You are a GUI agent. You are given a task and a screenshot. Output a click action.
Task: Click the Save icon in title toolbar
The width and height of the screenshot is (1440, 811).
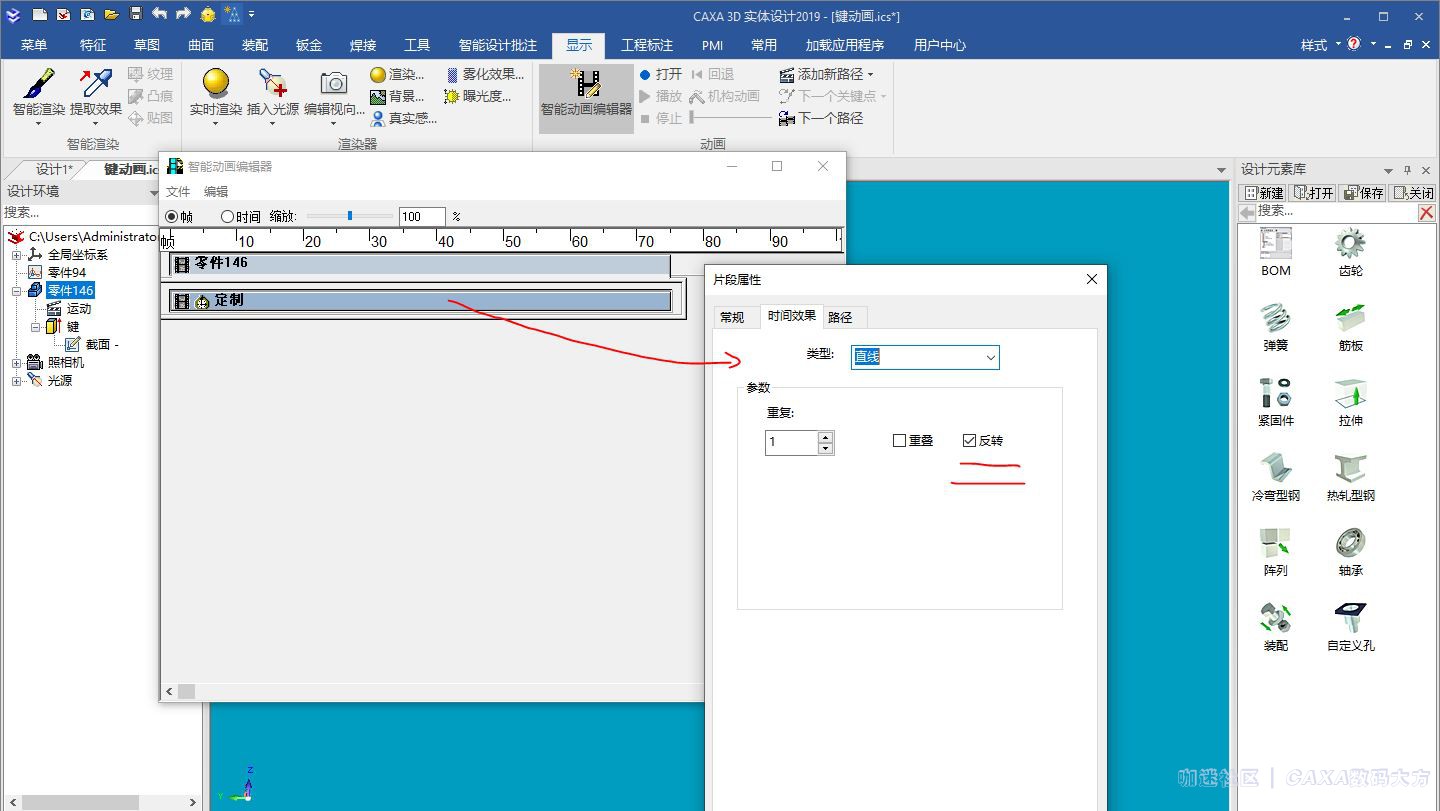(x=136, y=14)
